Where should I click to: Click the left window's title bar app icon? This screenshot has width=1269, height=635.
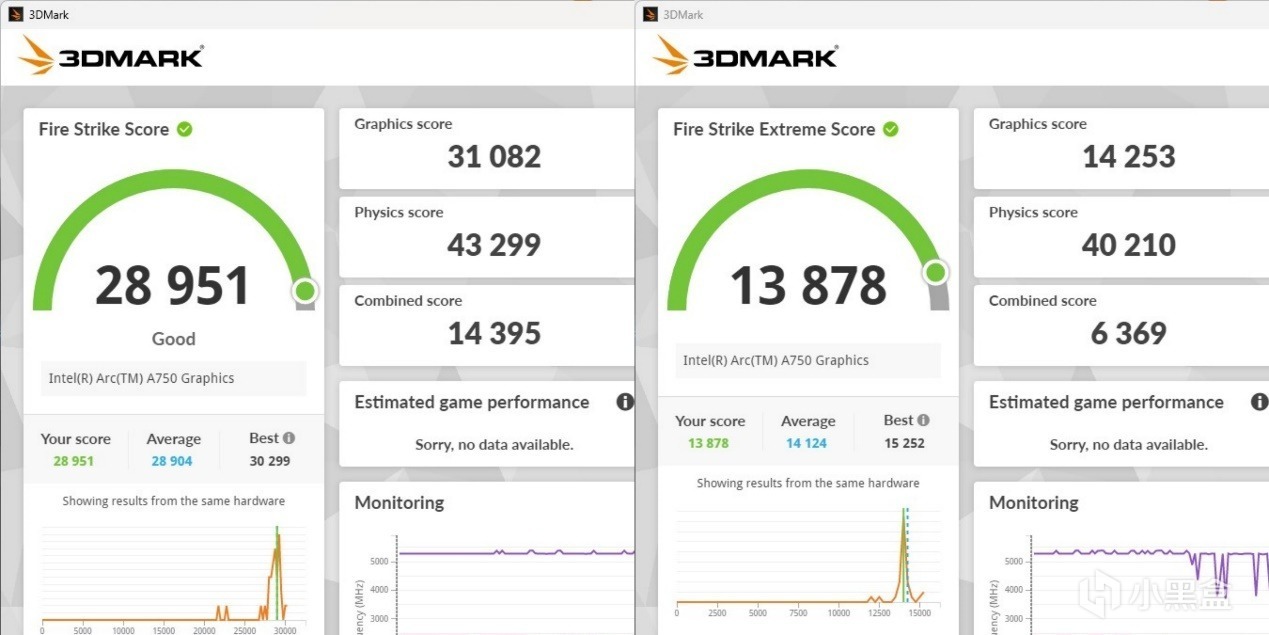15,14
